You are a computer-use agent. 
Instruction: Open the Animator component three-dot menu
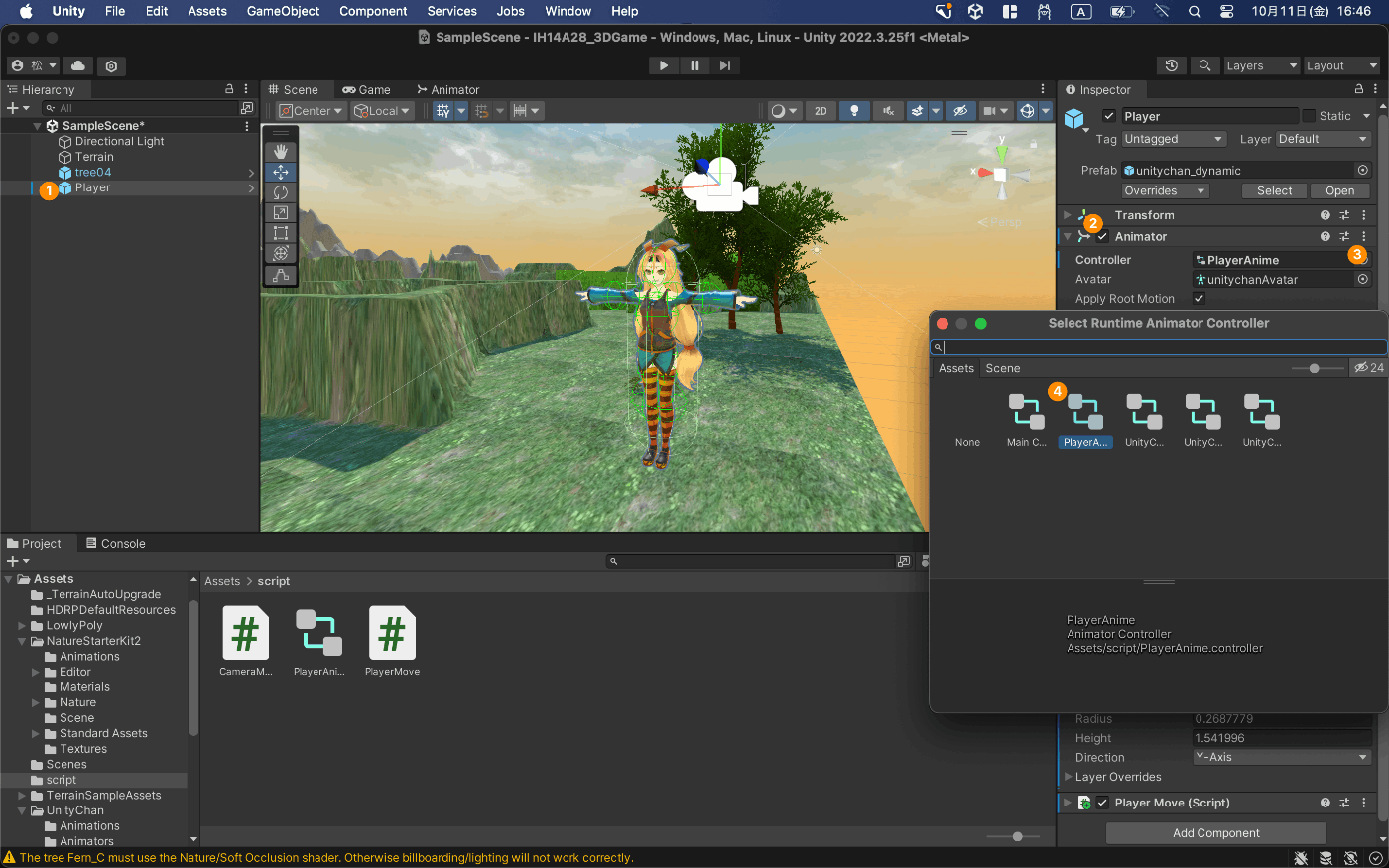[x=1364, y=236]
